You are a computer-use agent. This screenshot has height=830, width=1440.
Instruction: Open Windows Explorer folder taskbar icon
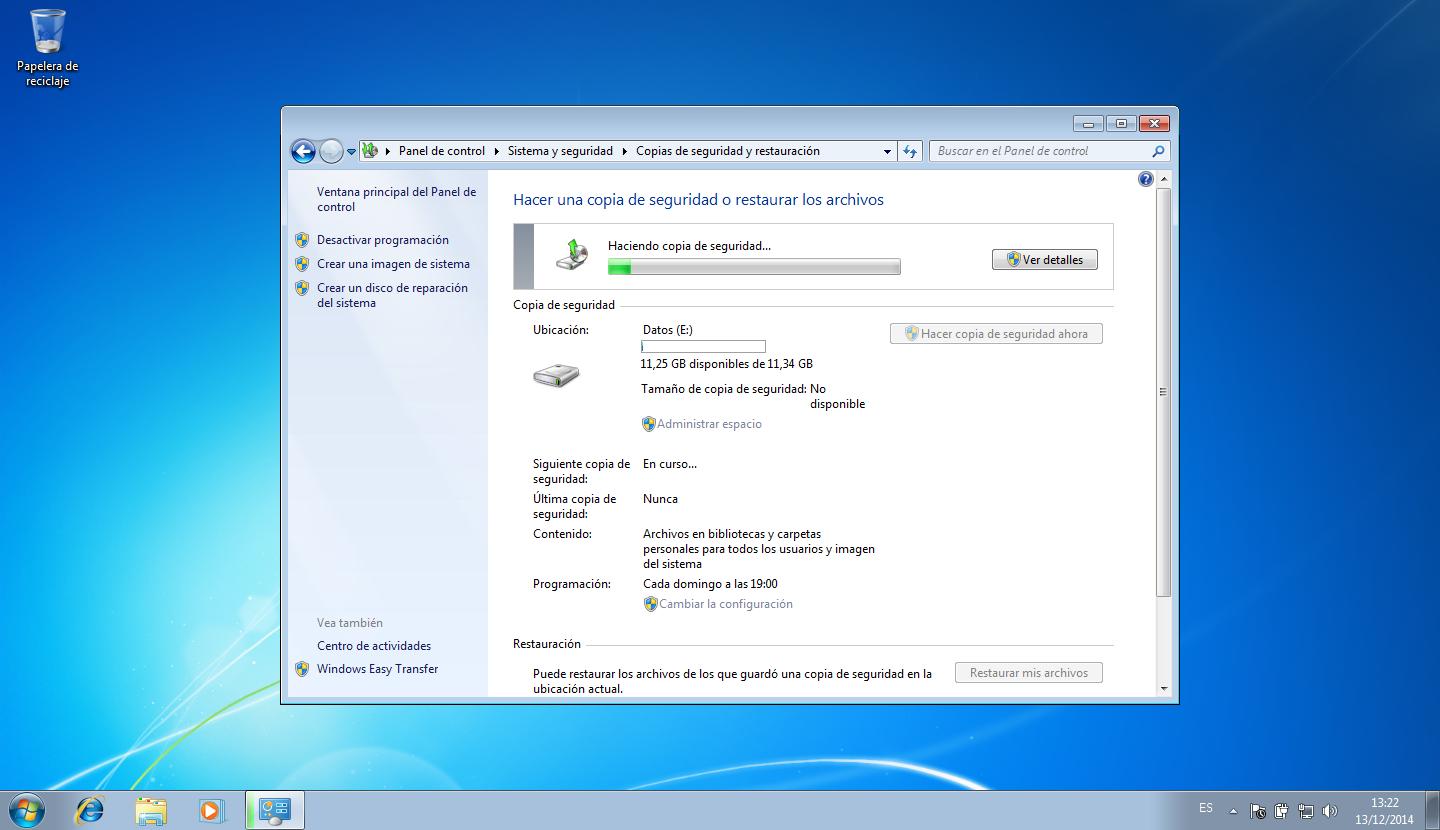[x=151, y=809]
